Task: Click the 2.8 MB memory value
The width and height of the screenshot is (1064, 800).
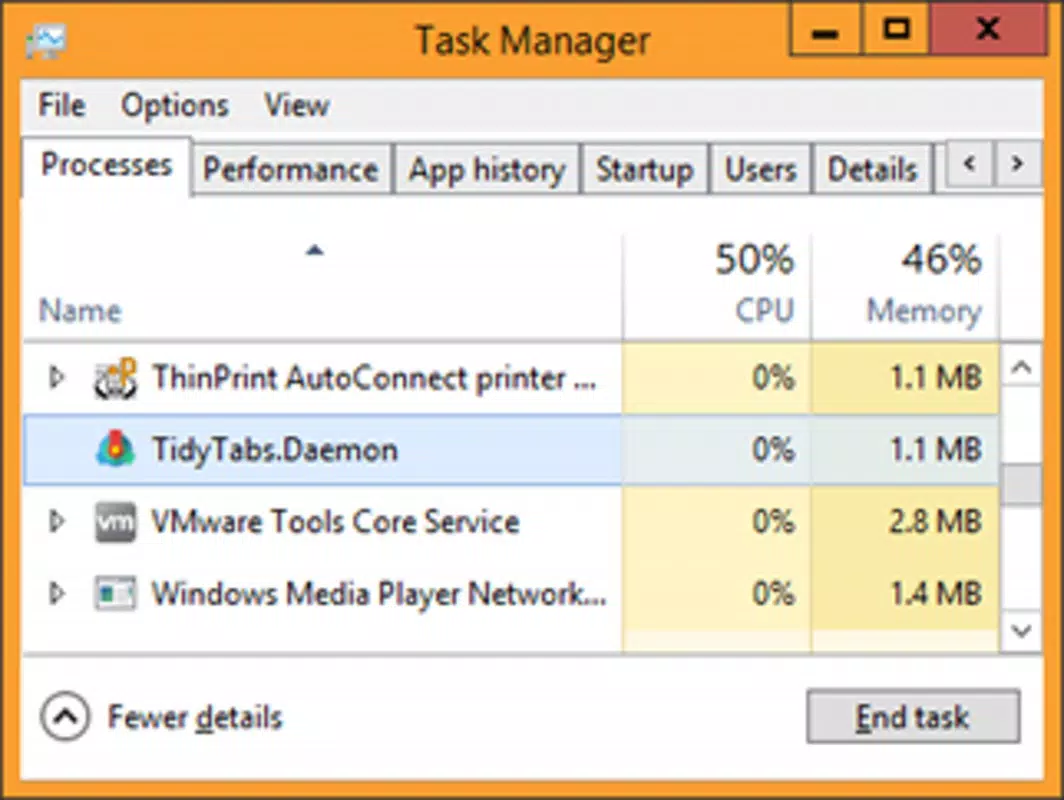Action: [x=936, y=522]
